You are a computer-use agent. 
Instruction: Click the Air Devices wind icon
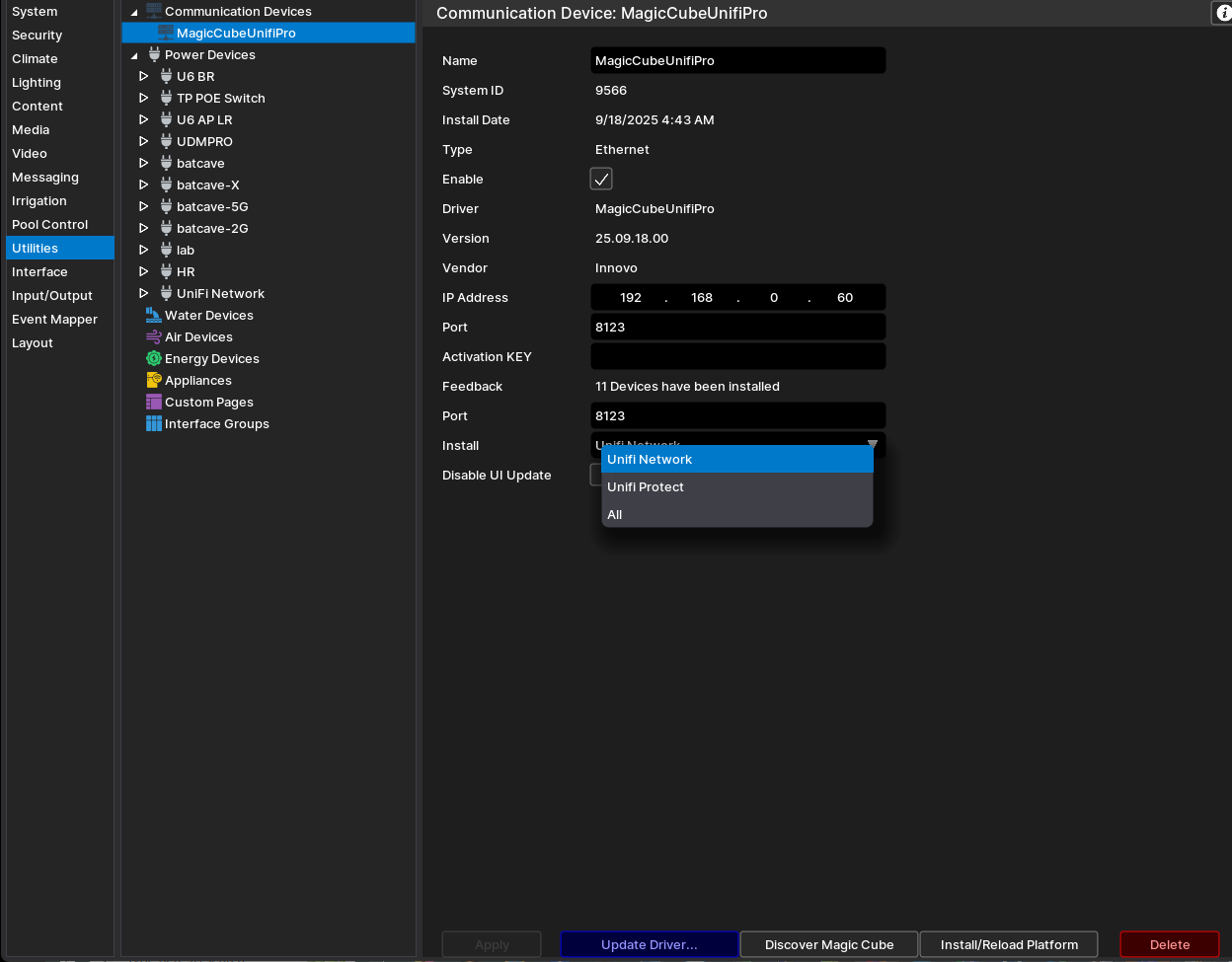(153, 337)
